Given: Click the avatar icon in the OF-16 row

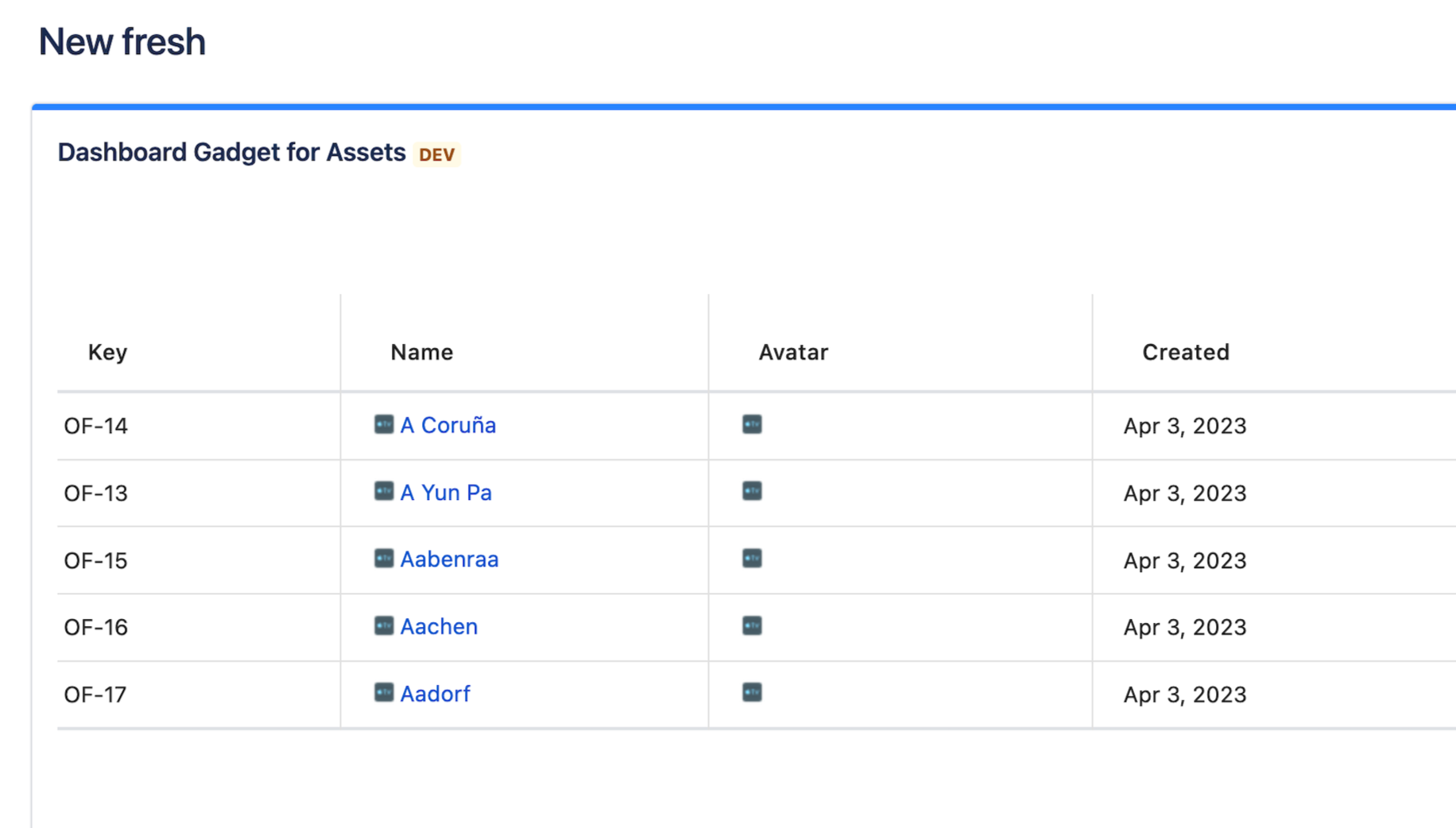Looking at the screenshot, I should (752, 626).
